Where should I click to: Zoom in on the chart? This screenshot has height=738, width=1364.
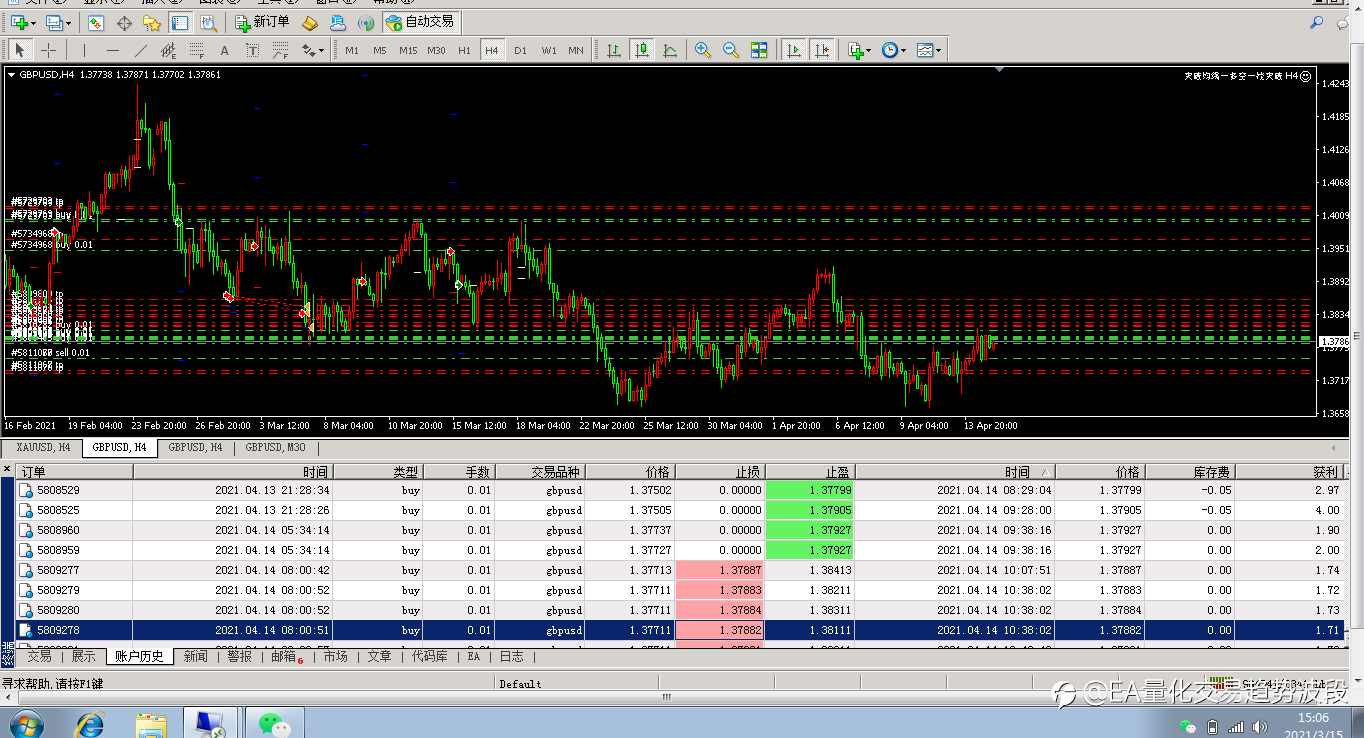(x=703, y=50)
